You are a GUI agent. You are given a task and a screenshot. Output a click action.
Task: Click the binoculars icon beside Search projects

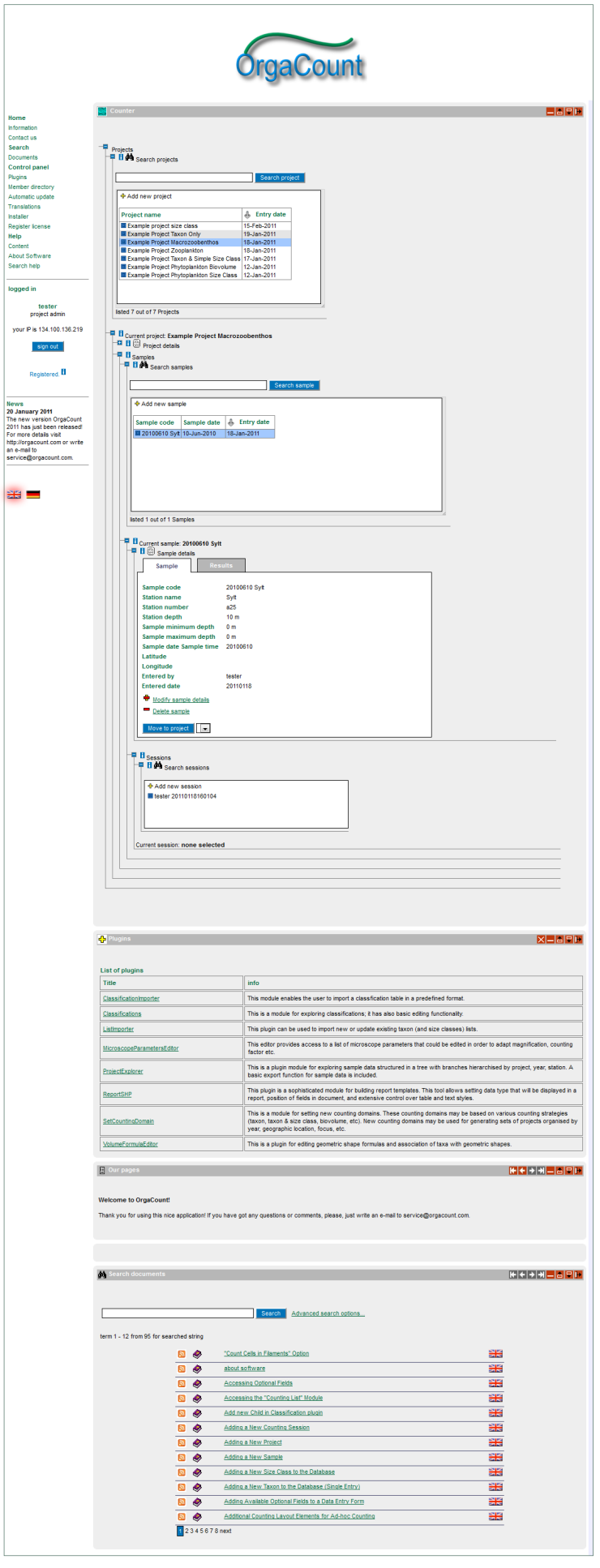[x=130, y=157]
